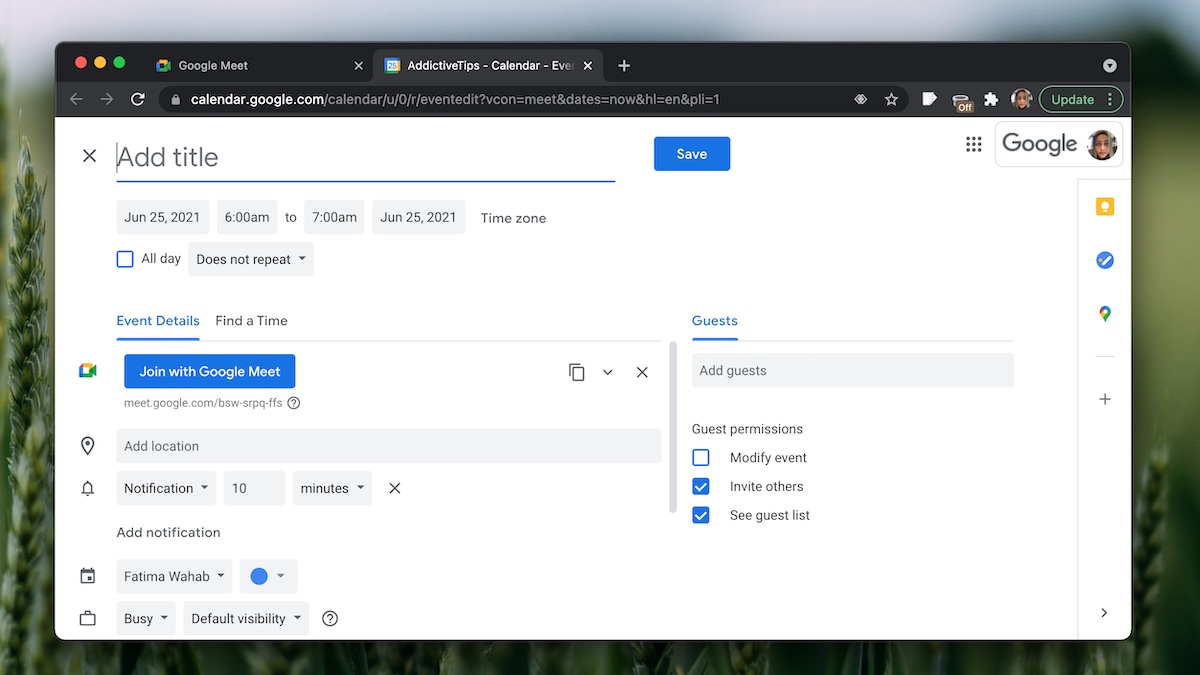Click the Add location field
The image size is (1200, 675).
389,446
